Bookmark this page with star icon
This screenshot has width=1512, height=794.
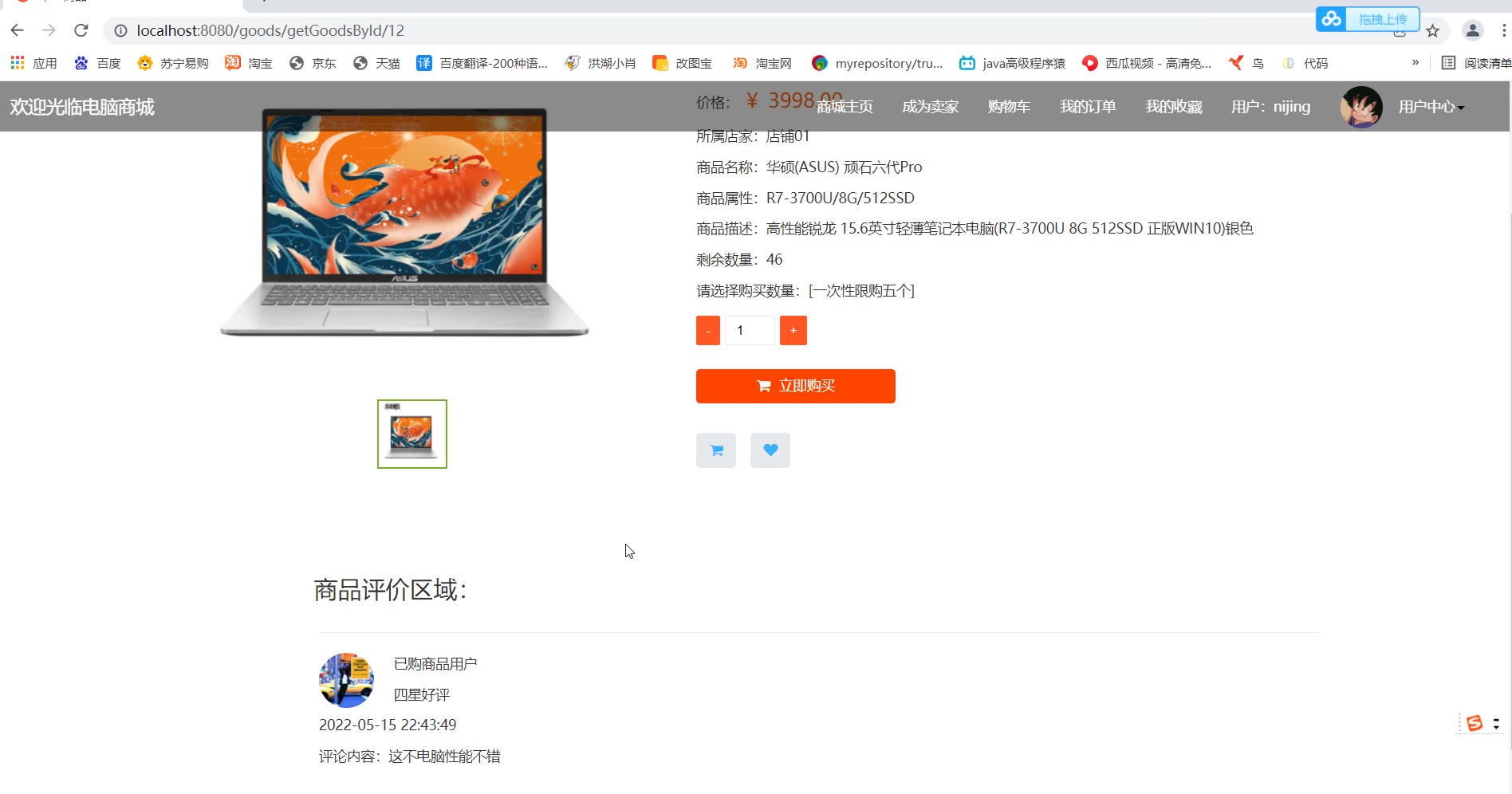point(1432,31)
